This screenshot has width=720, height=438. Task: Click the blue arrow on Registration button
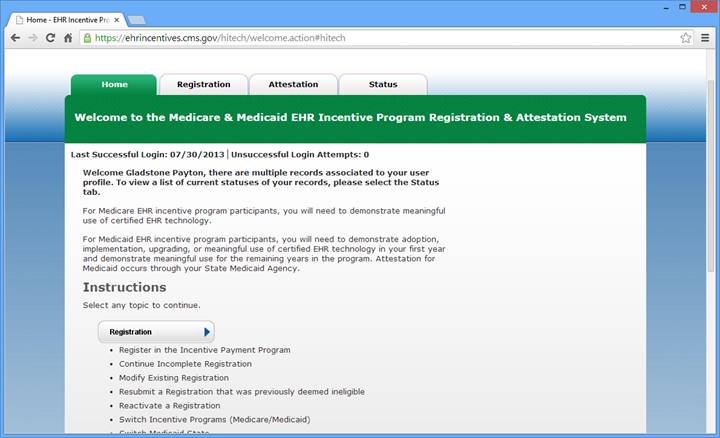[x=207, y=332]
